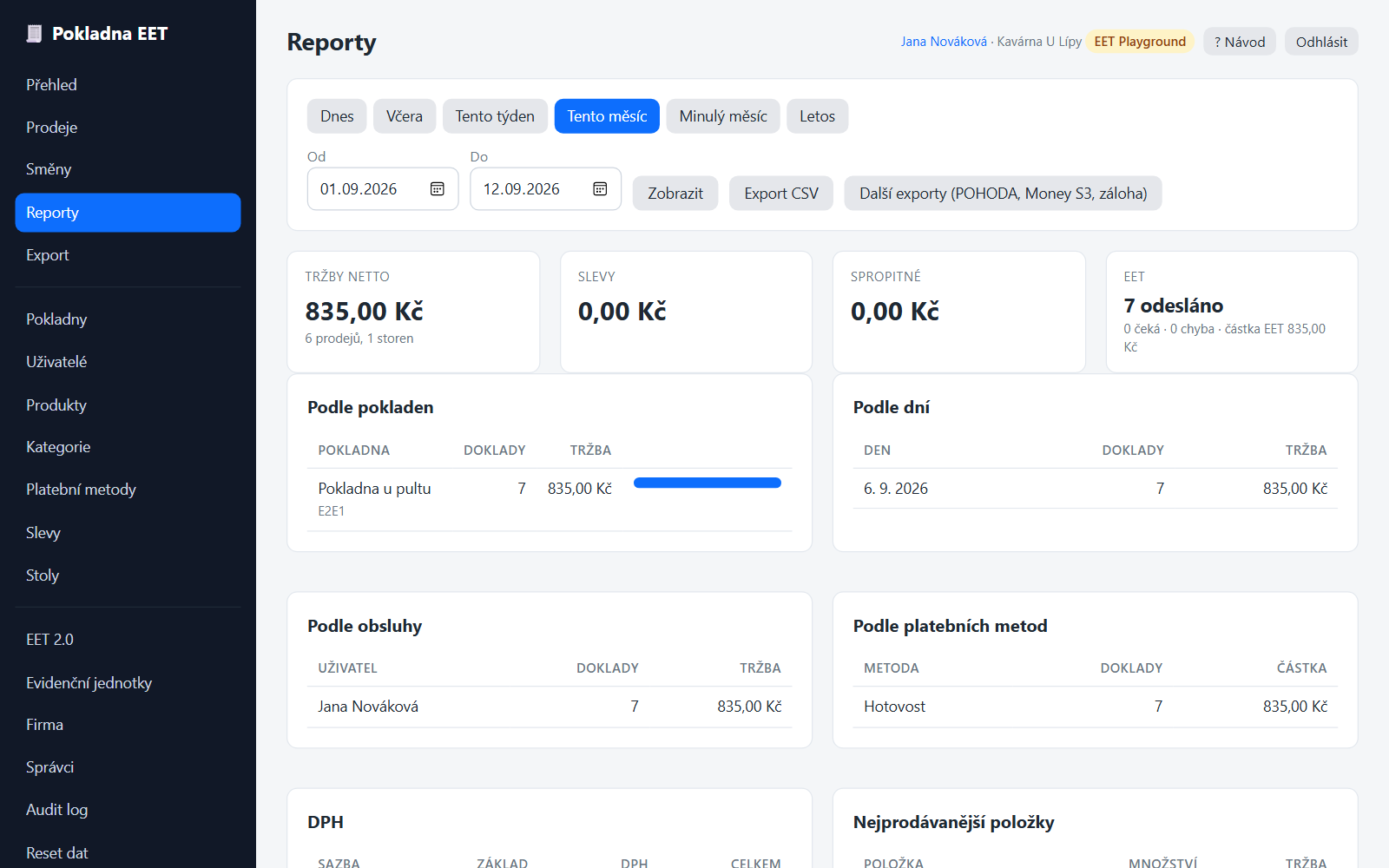
Task: Open EET 2.0 in the sidebar
Action: coord(128,640)
